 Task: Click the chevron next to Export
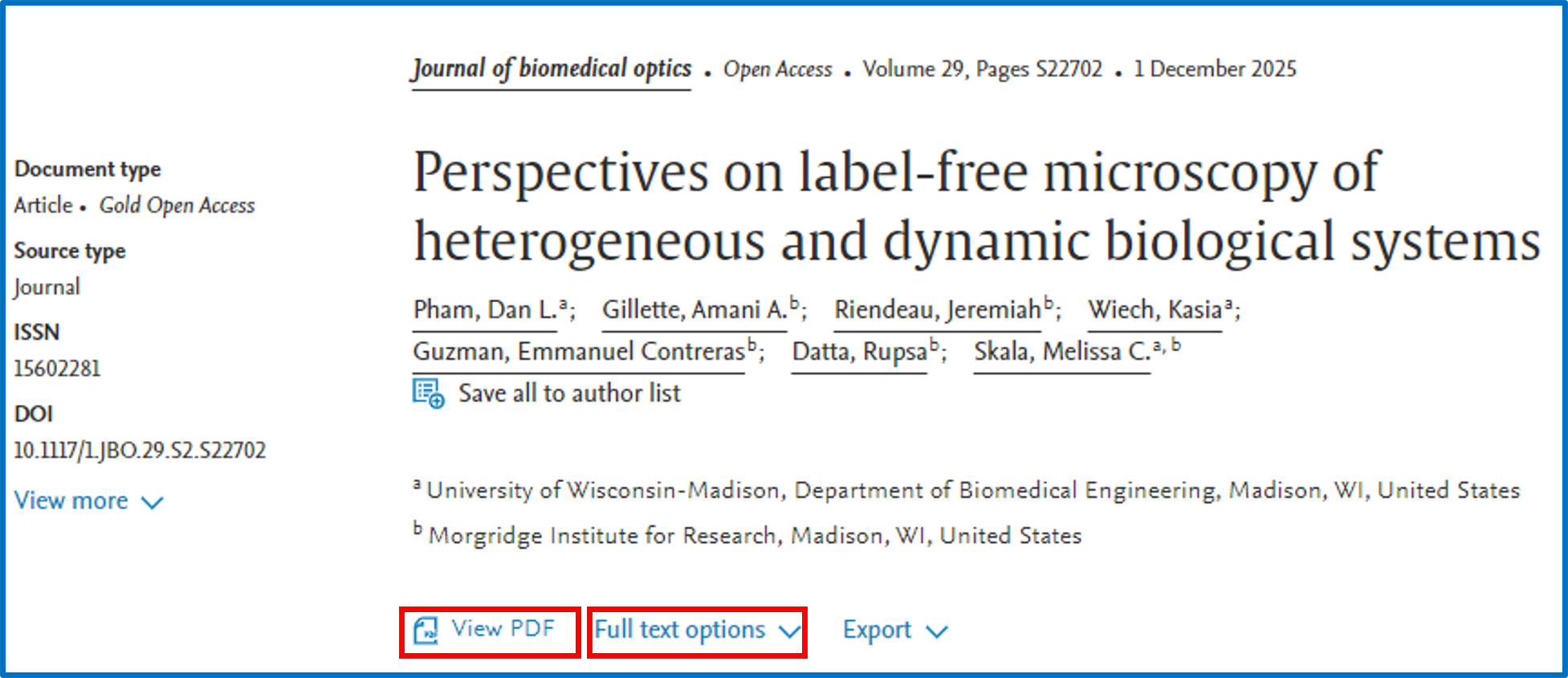point(937,632)
